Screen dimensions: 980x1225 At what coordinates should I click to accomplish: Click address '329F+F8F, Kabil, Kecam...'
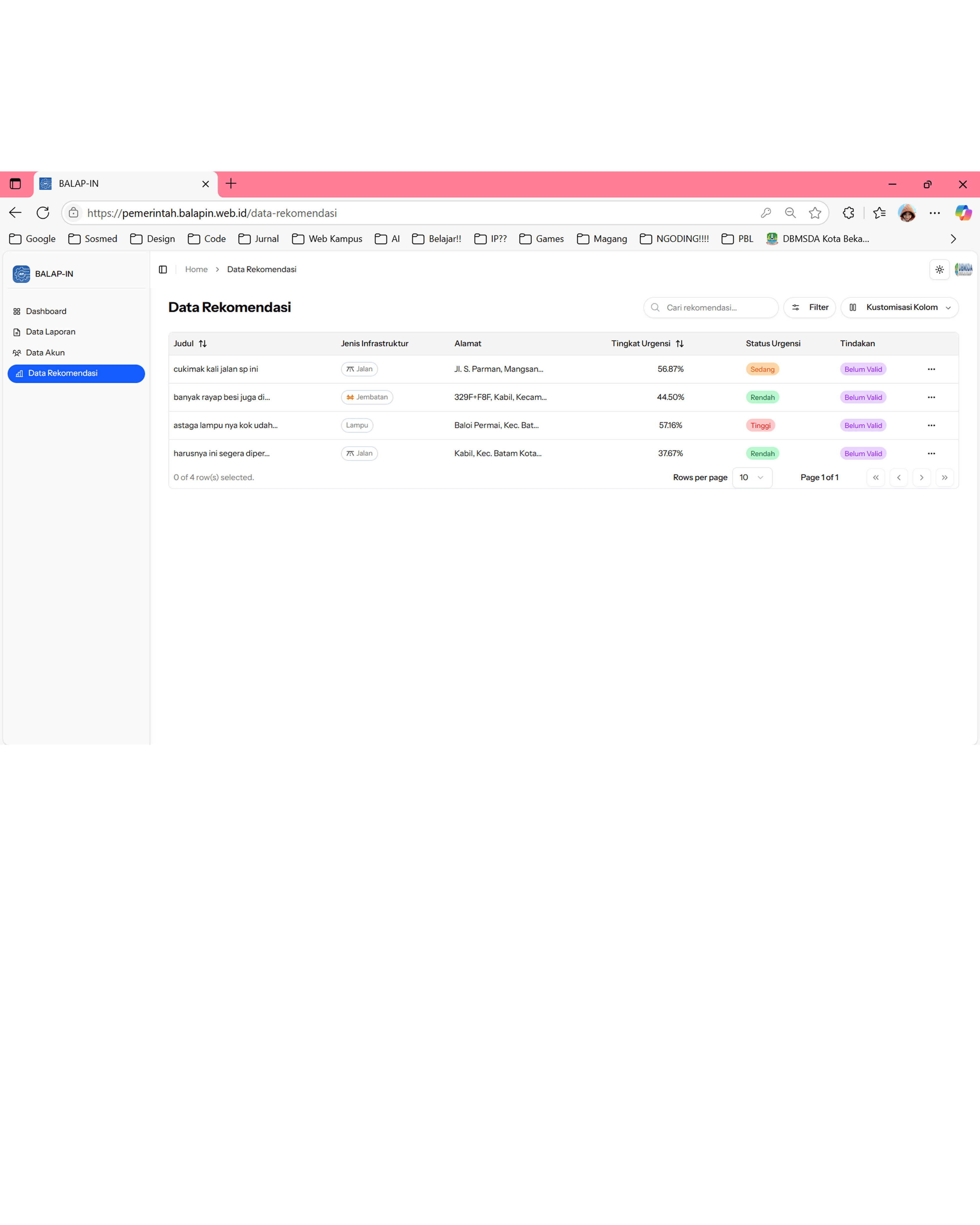click(501, 397)
